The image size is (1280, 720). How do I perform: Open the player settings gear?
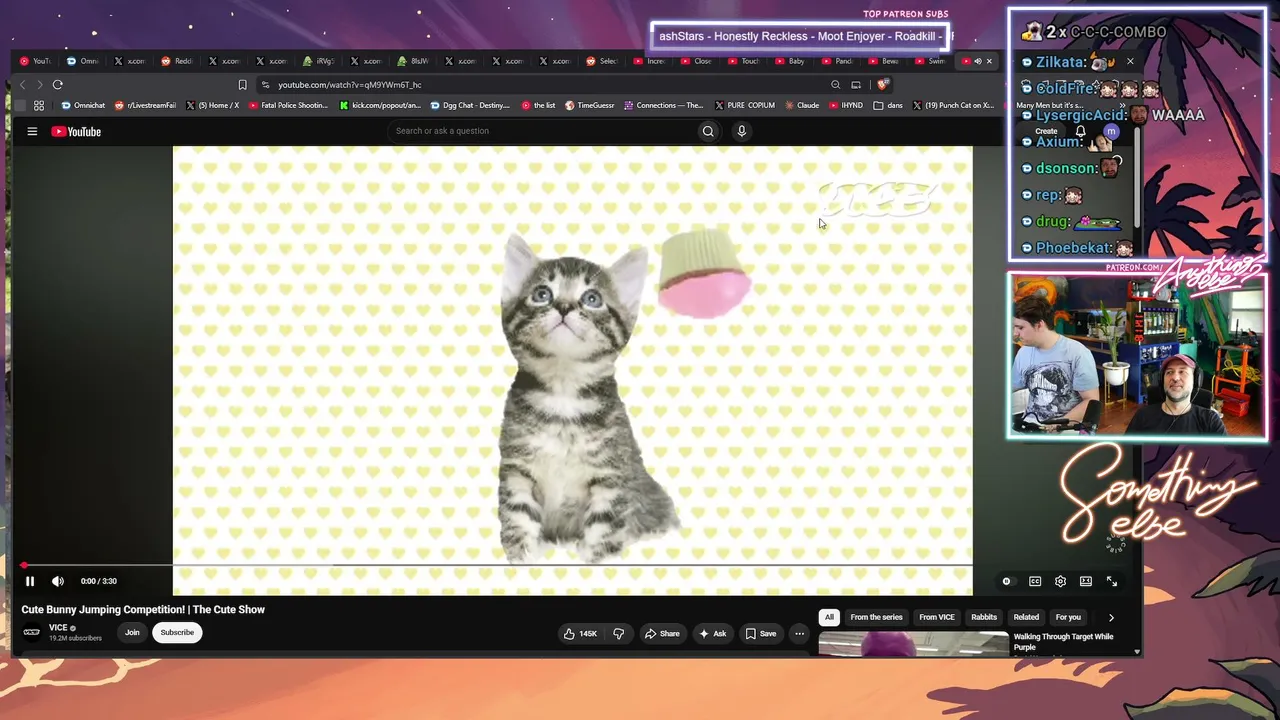[x=1060, y=581]
